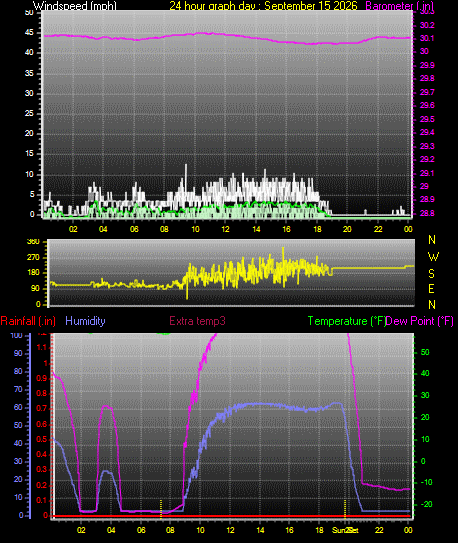Click the Windspeed (mph) title label
The width and height of the screenshot is (458, 543).
point(75,5)
